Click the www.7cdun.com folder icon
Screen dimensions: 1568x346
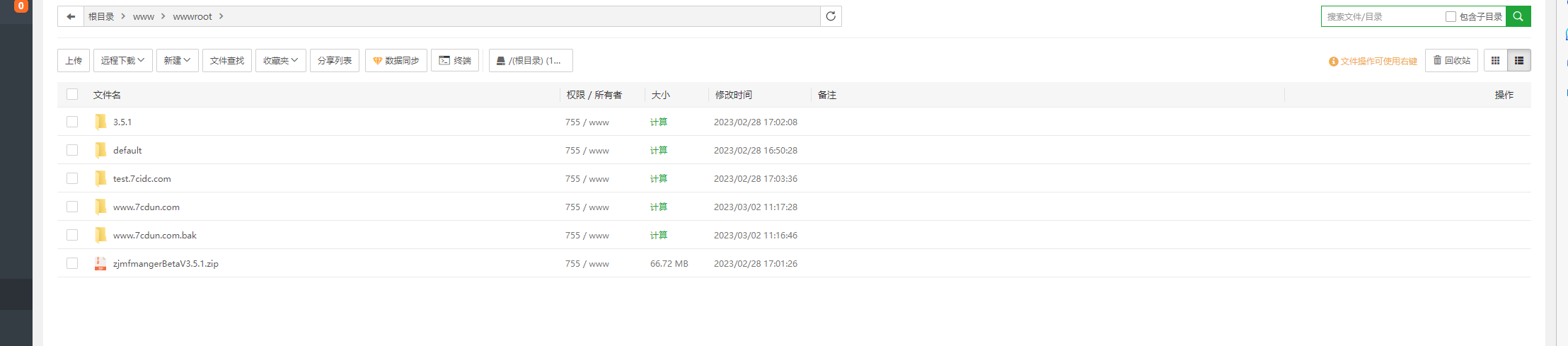point(100,207)
